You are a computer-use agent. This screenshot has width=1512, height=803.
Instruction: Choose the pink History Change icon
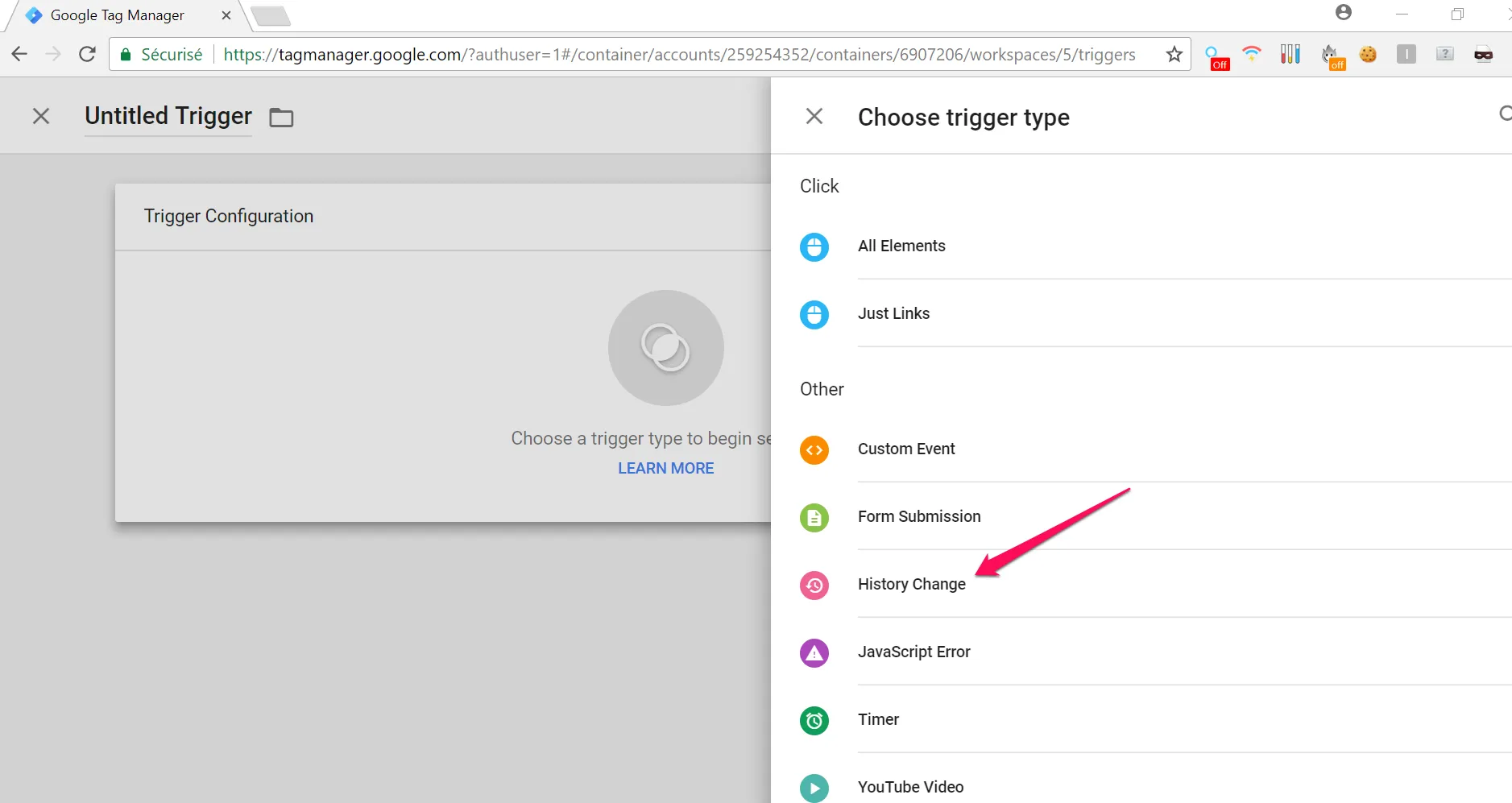click(814, 585)
